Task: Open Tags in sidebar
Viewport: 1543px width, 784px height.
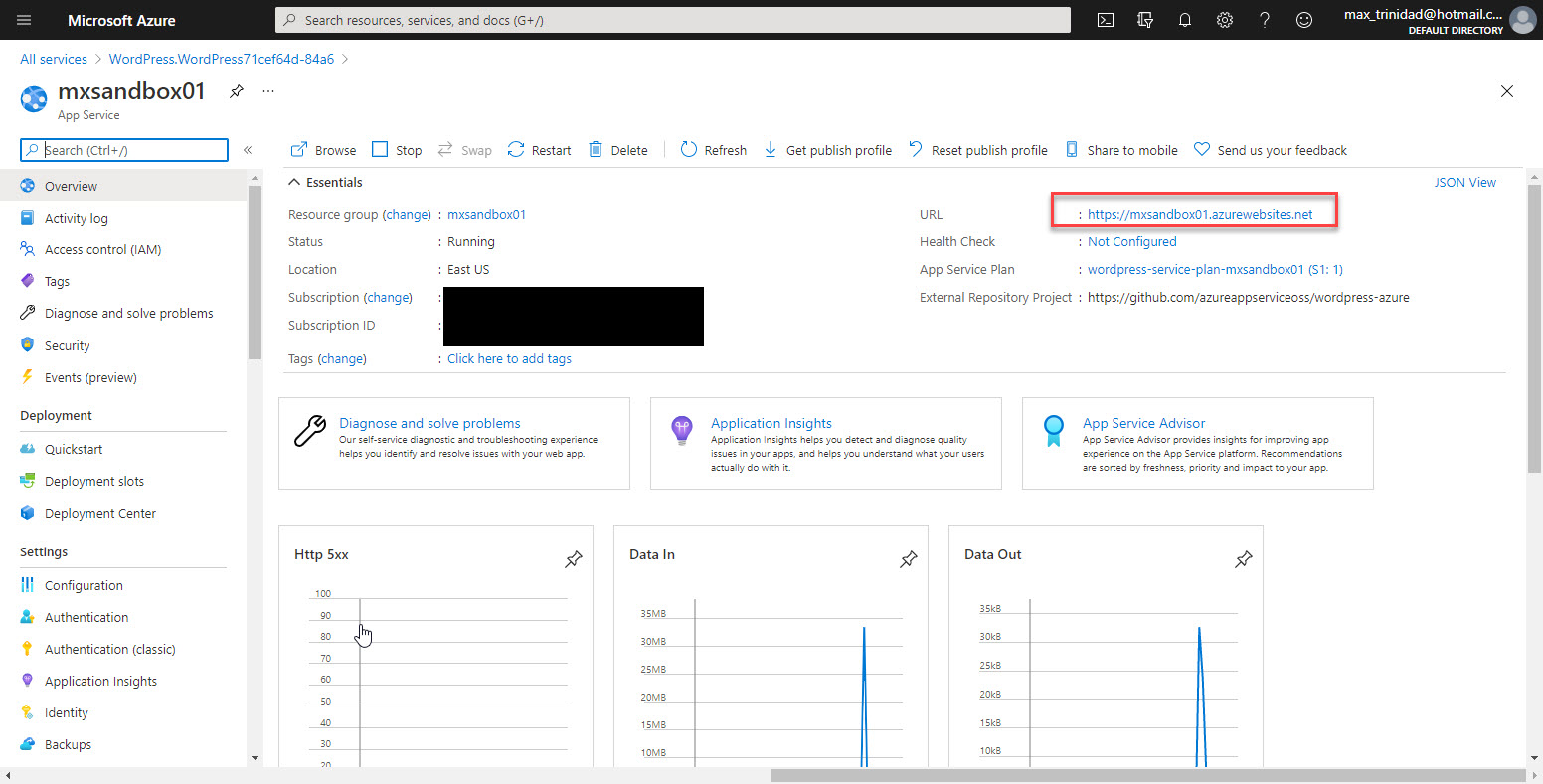Action: coord(123,281)
